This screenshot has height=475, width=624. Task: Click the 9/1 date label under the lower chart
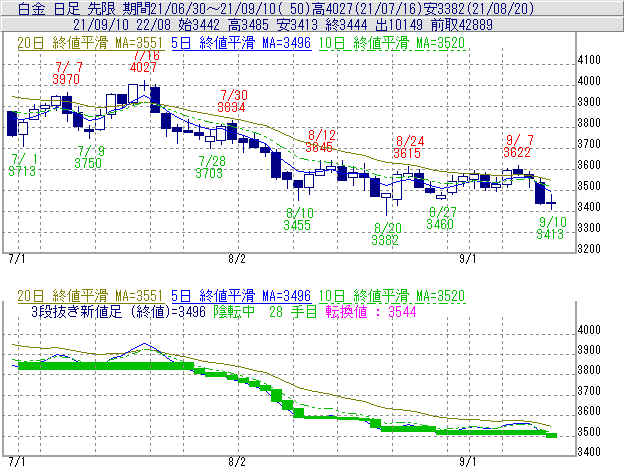pos(468,462)
